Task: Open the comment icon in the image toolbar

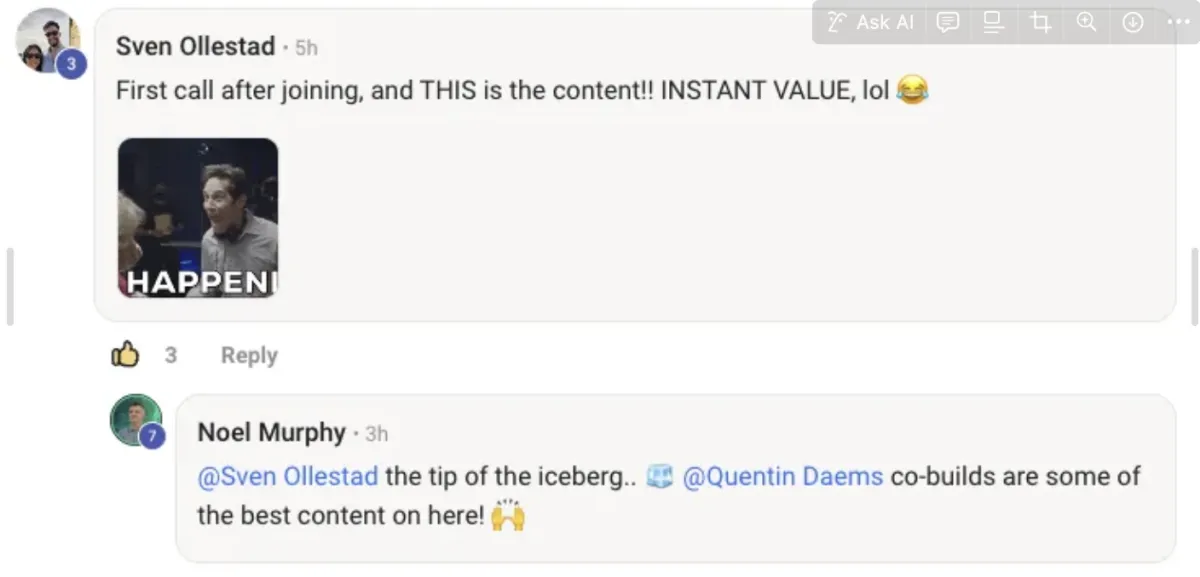Action: 947,22
